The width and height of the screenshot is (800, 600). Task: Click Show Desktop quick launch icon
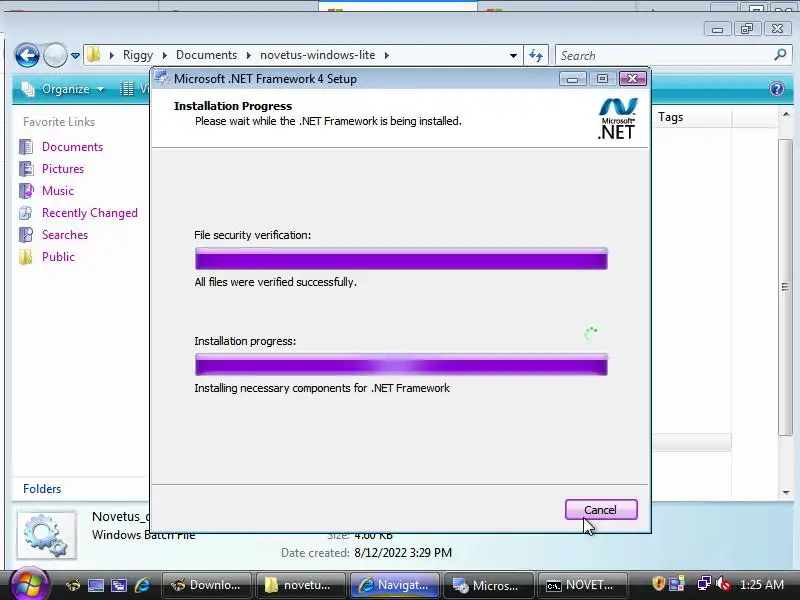tap(96, 585)
